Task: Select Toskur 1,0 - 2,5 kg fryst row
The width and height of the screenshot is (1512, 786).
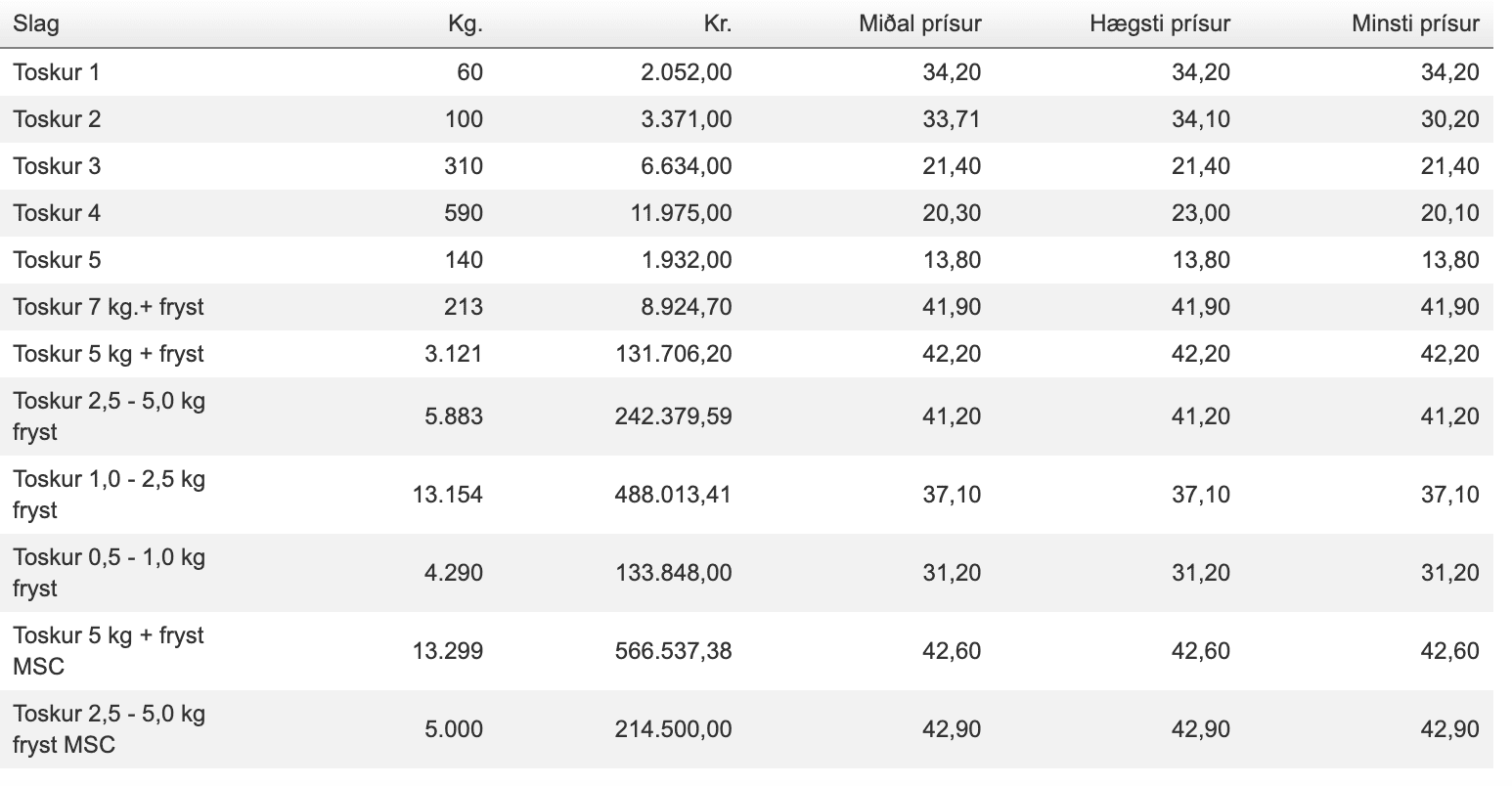Action: click(x=109, y=495)
